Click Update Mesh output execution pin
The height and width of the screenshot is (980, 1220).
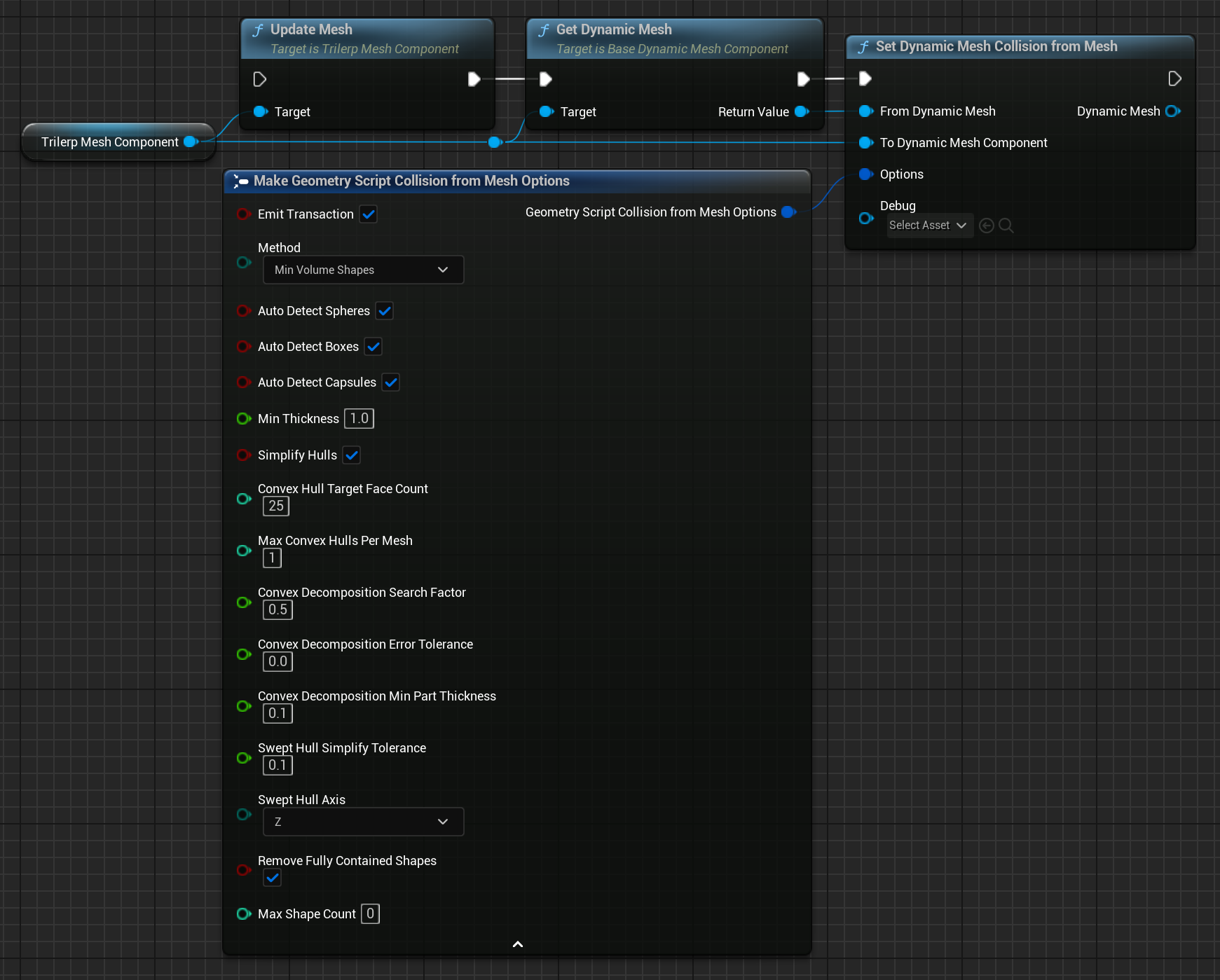(474, 79)
